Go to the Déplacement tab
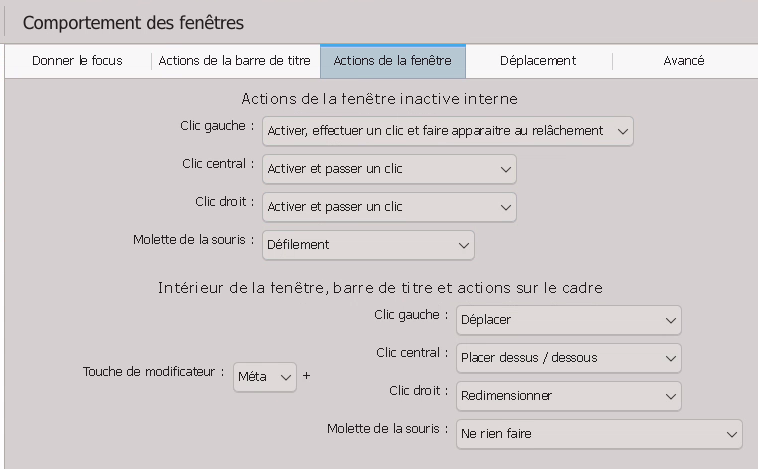Screen dimensions: 758x469 (538, 61)
